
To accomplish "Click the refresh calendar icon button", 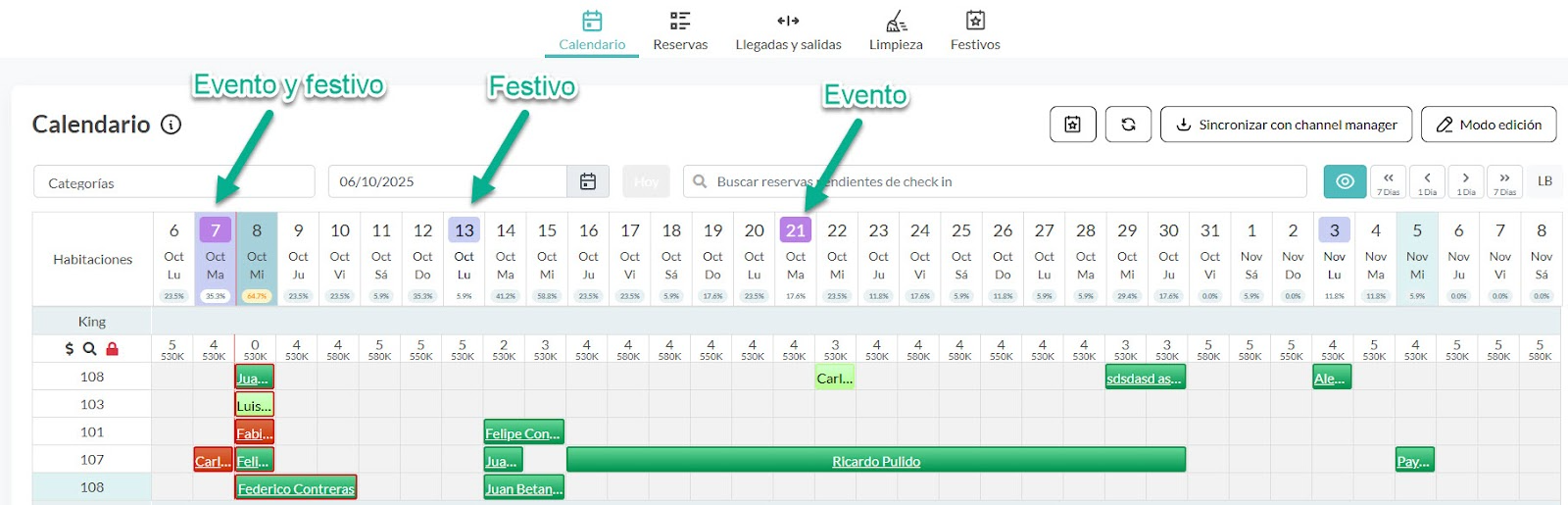I will (1128, 125).
